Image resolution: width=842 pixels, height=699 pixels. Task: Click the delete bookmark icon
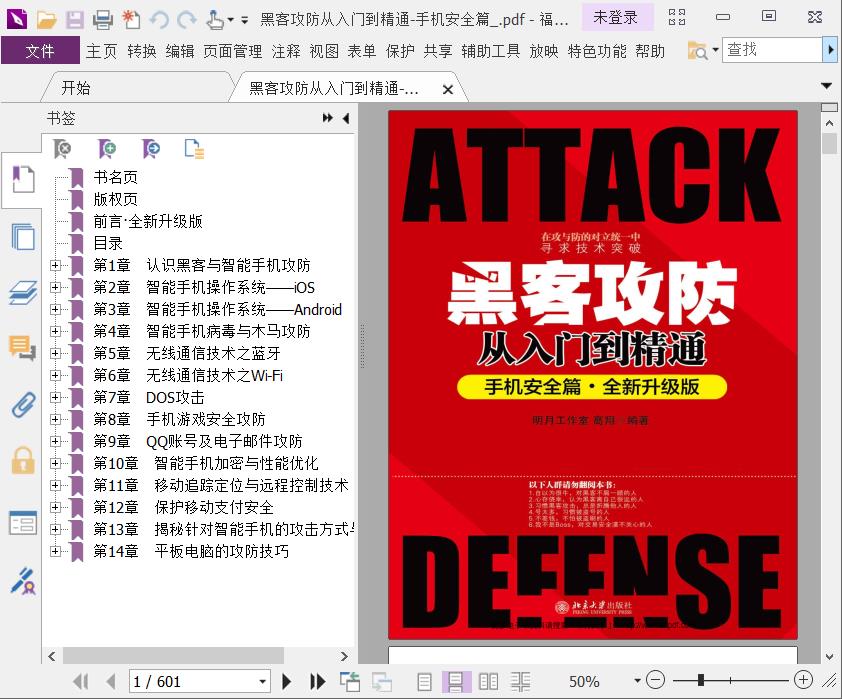point(62,149)
